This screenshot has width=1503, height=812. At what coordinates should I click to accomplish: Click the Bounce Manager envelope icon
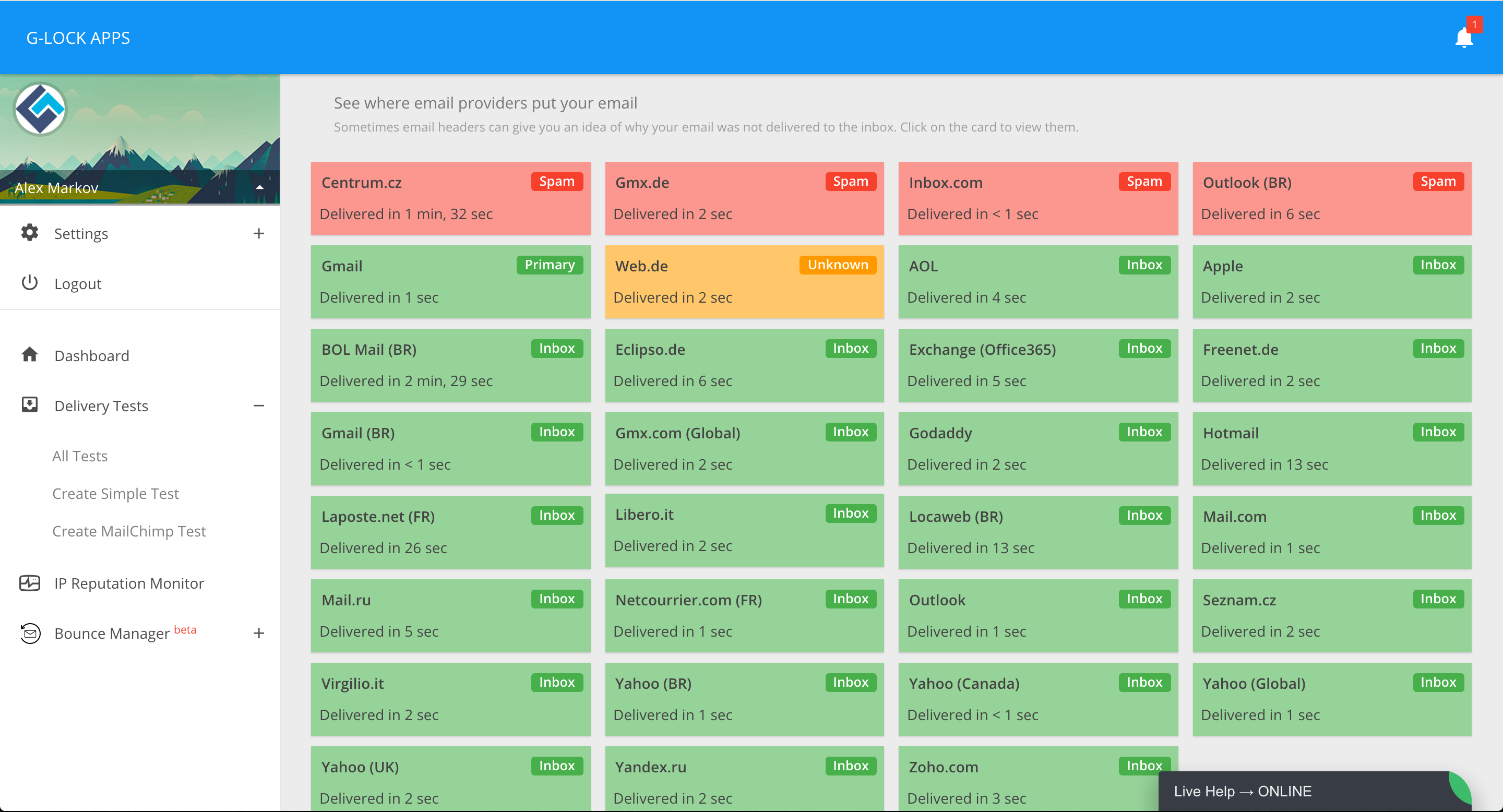coord(30,633)
